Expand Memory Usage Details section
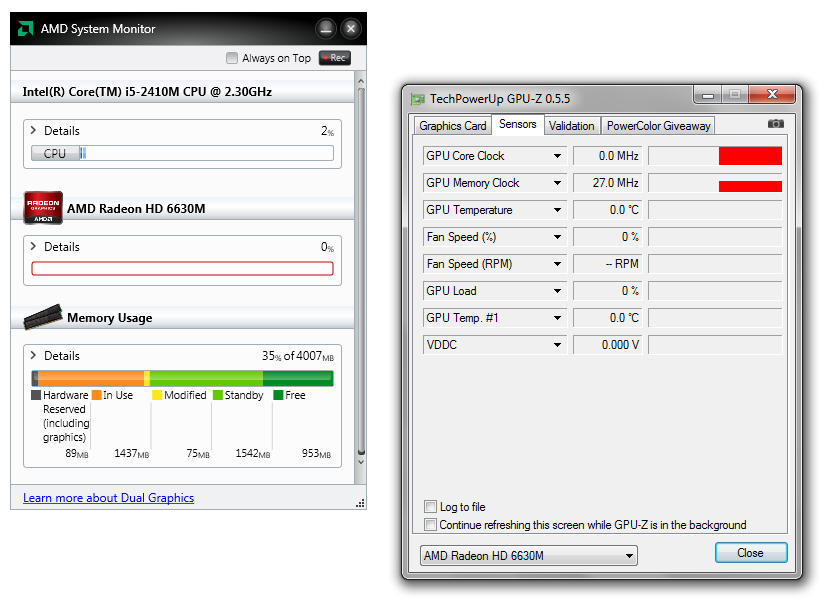This screenshot has width=829, height=602. tap(33, 355)
